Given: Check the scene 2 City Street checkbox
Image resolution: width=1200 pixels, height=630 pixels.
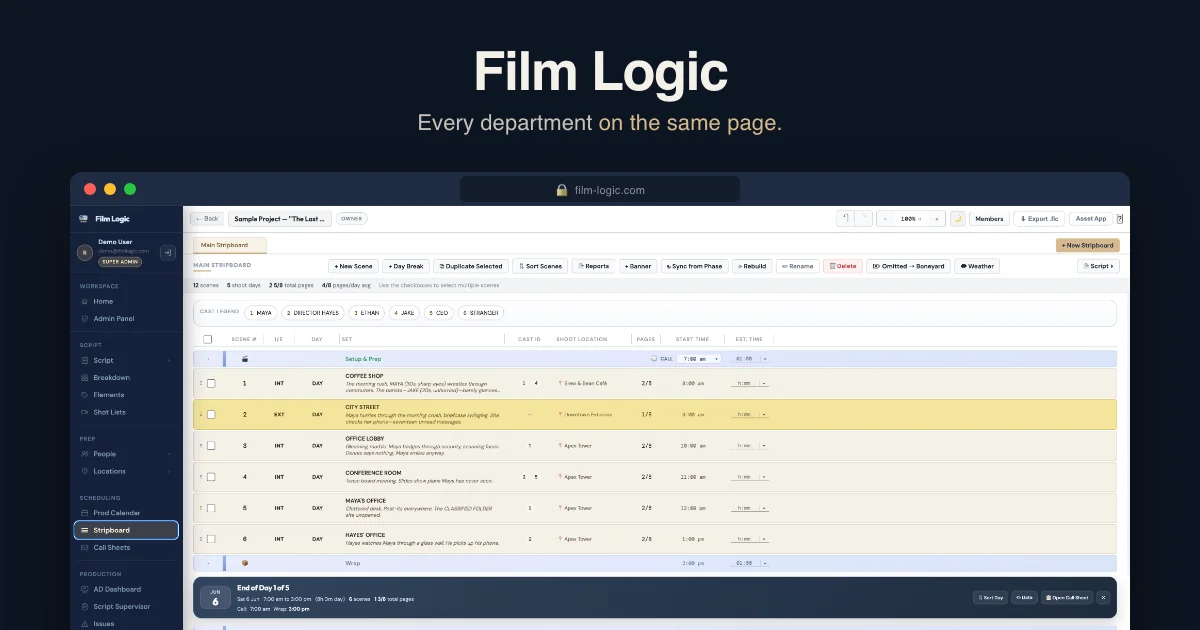Looking at the screenshot, I should (x=211, y=414).
